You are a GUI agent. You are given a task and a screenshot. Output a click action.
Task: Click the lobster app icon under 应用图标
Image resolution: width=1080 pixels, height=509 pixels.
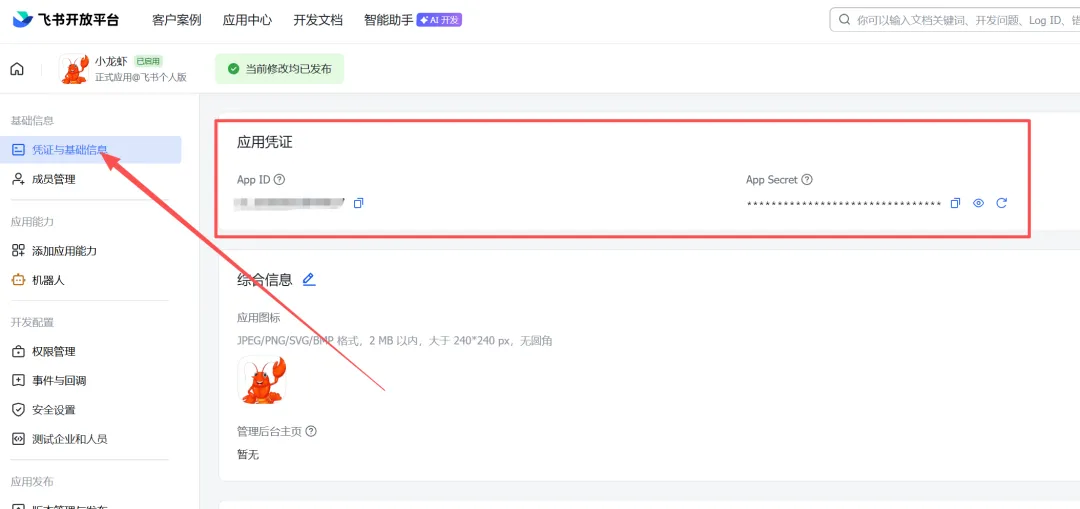pos(262,380)
